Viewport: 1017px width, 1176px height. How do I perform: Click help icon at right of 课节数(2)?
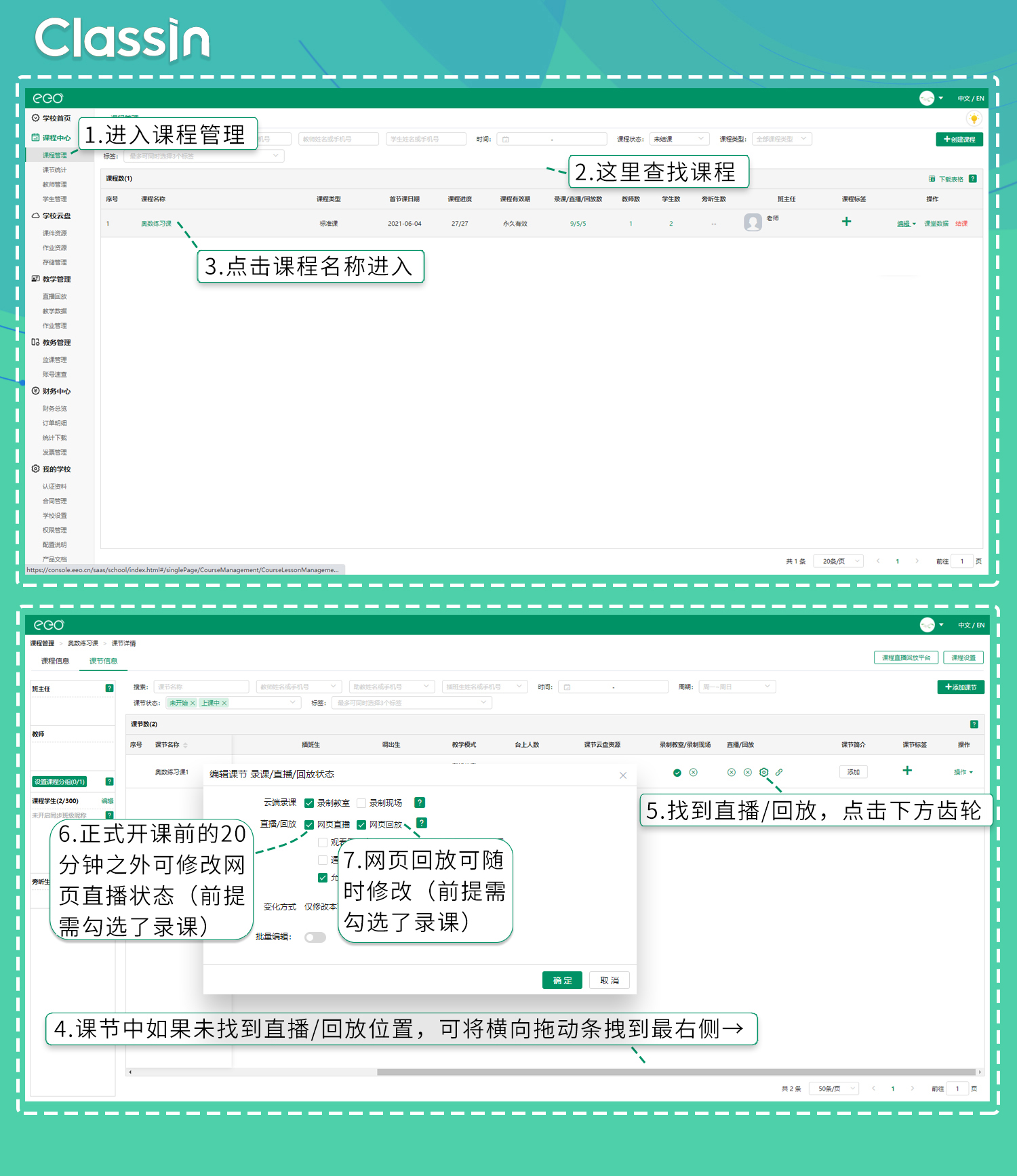coord(974,725)
